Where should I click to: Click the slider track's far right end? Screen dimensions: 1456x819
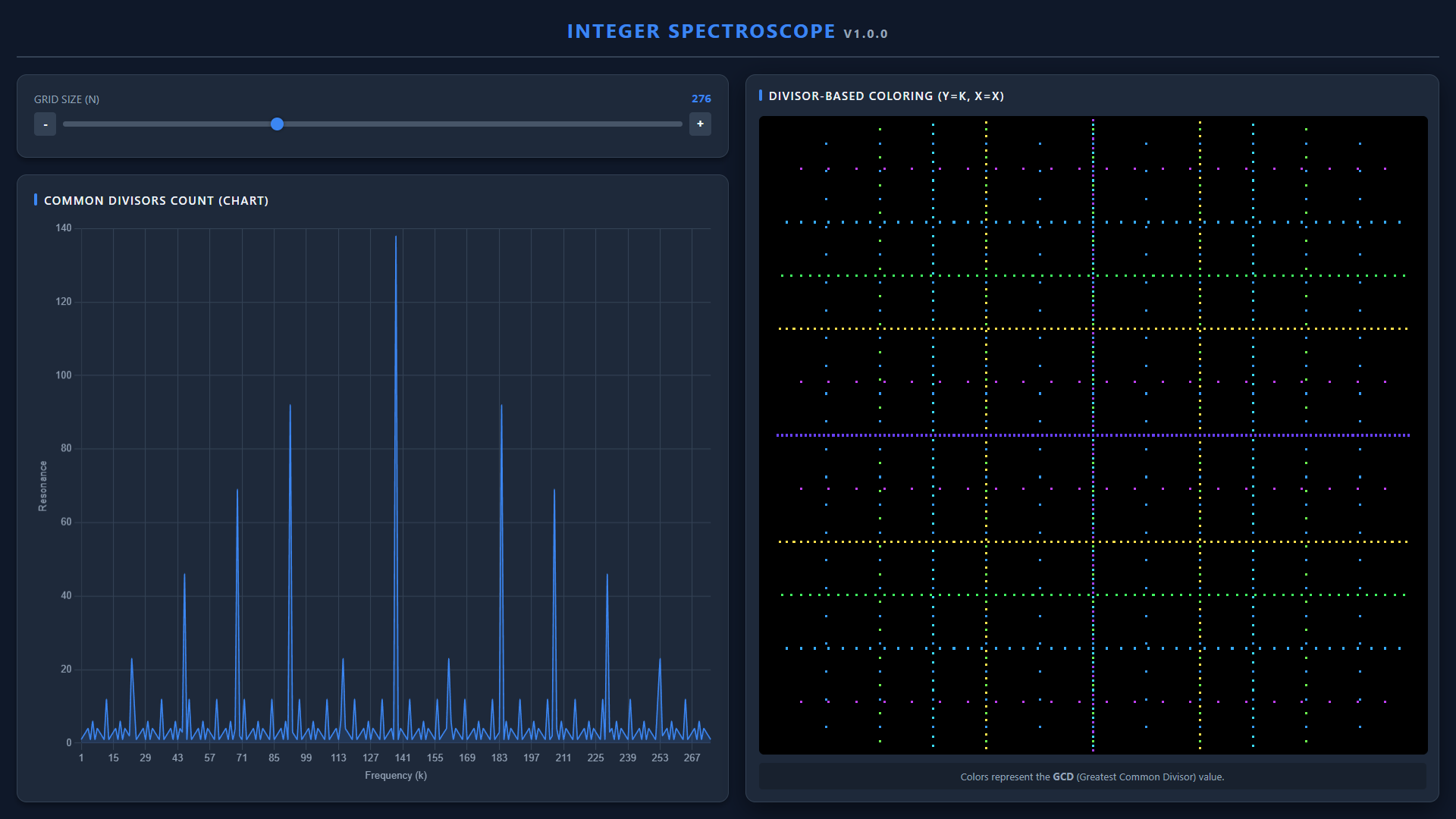pyautogui.click(x=679, y=124)
